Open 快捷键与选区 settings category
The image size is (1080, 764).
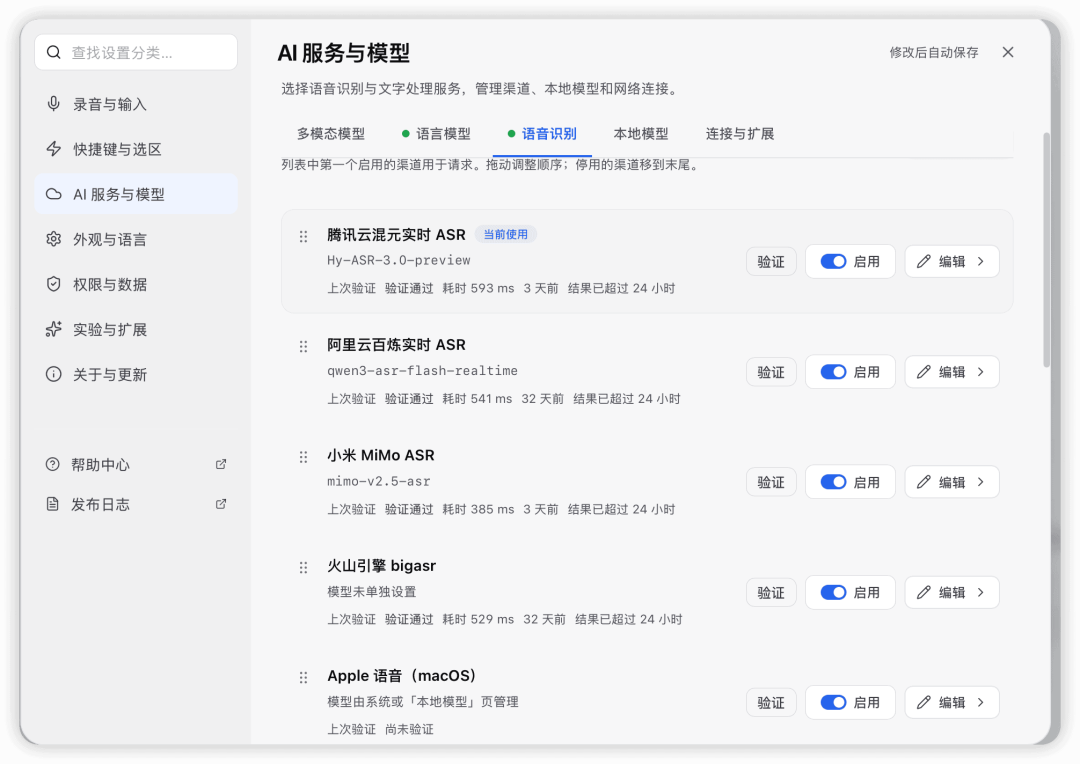click(136, 149)
